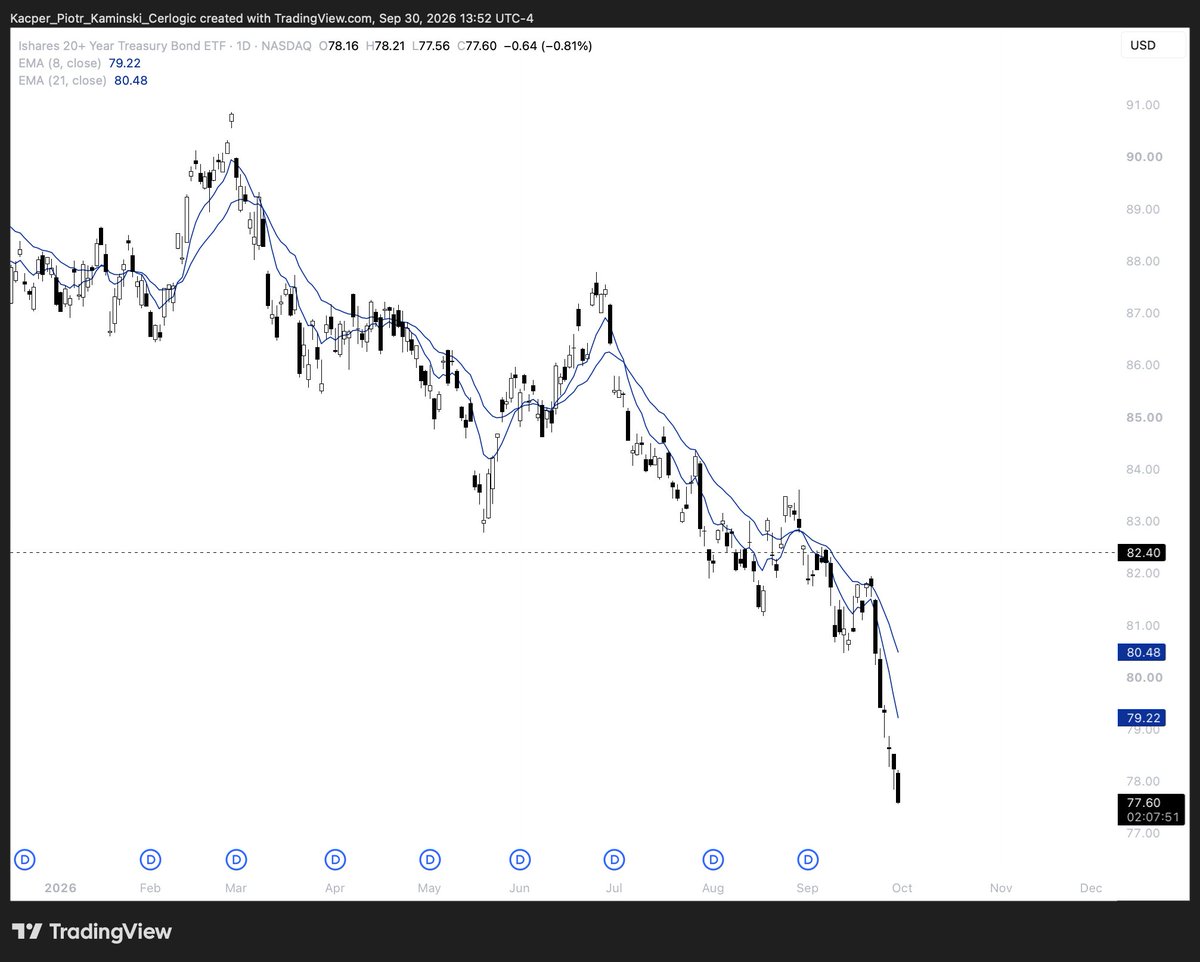Open the dividend marker nearest the 2026 label
Viewport: 1200px width, 962px height.
26,859
